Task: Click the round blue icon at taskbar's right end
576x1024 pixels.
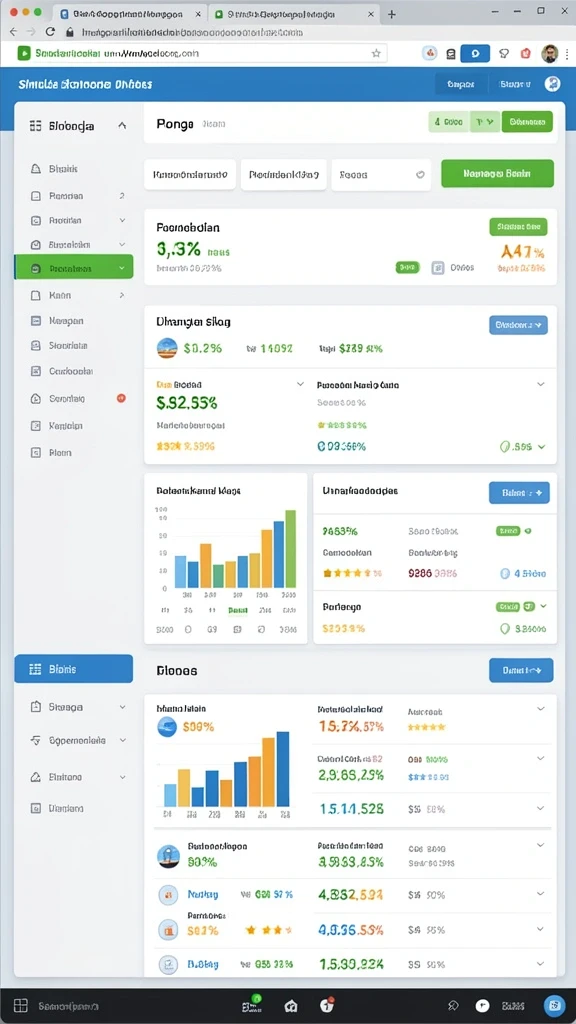Action: pos(554,1006)
